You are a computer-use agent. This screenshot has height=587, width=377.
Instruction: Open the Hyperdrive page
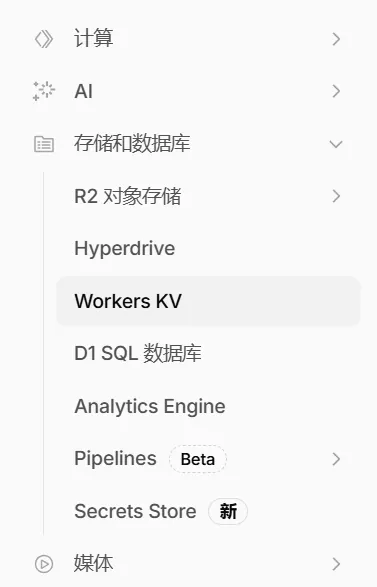point(125,249)
